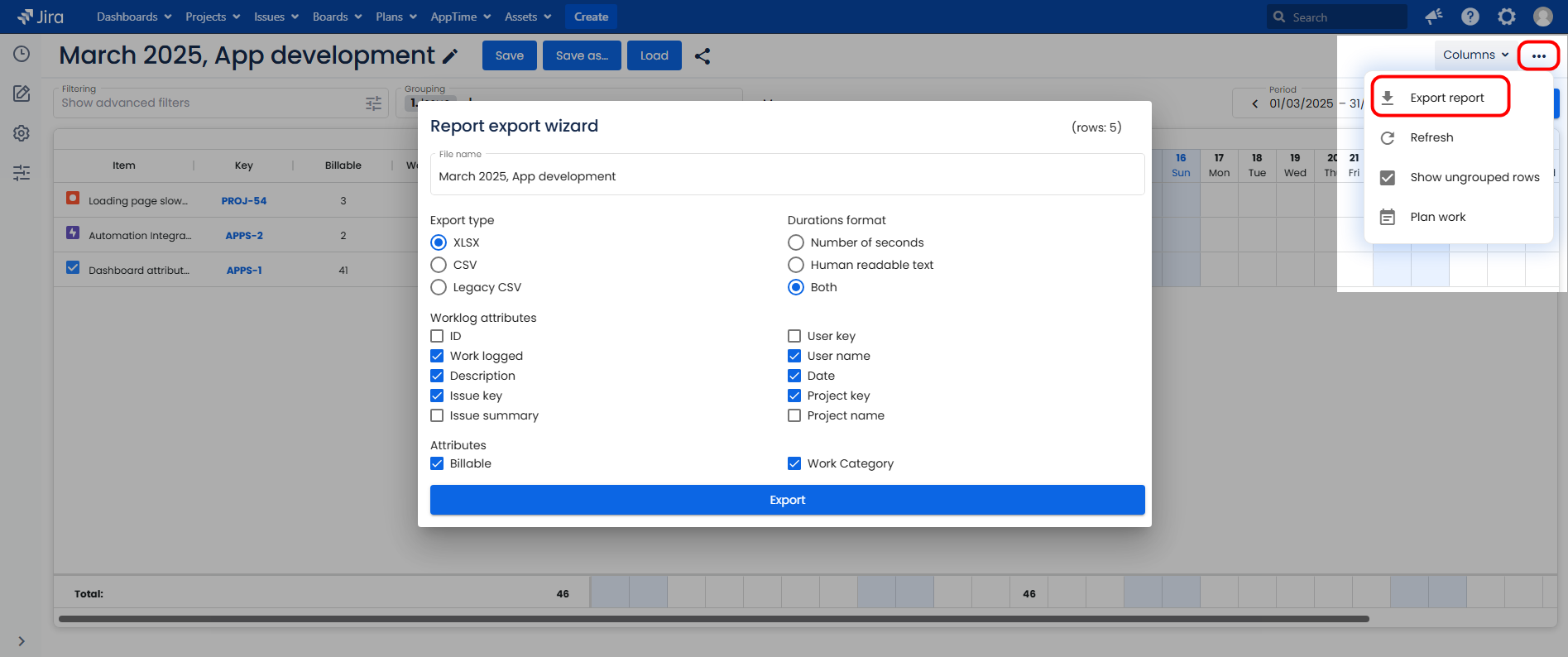Open Jira settings gear in top bar
This screenshot has height=657, width=1568.
[1507, 17]
